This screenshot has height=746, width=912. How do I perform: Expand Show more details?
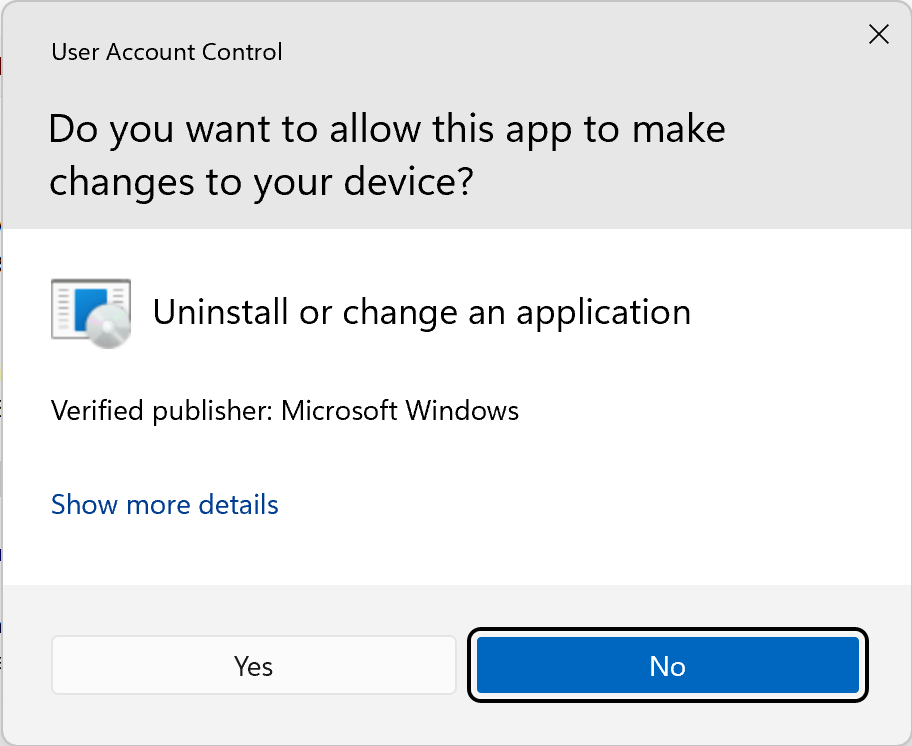point(164,505)
